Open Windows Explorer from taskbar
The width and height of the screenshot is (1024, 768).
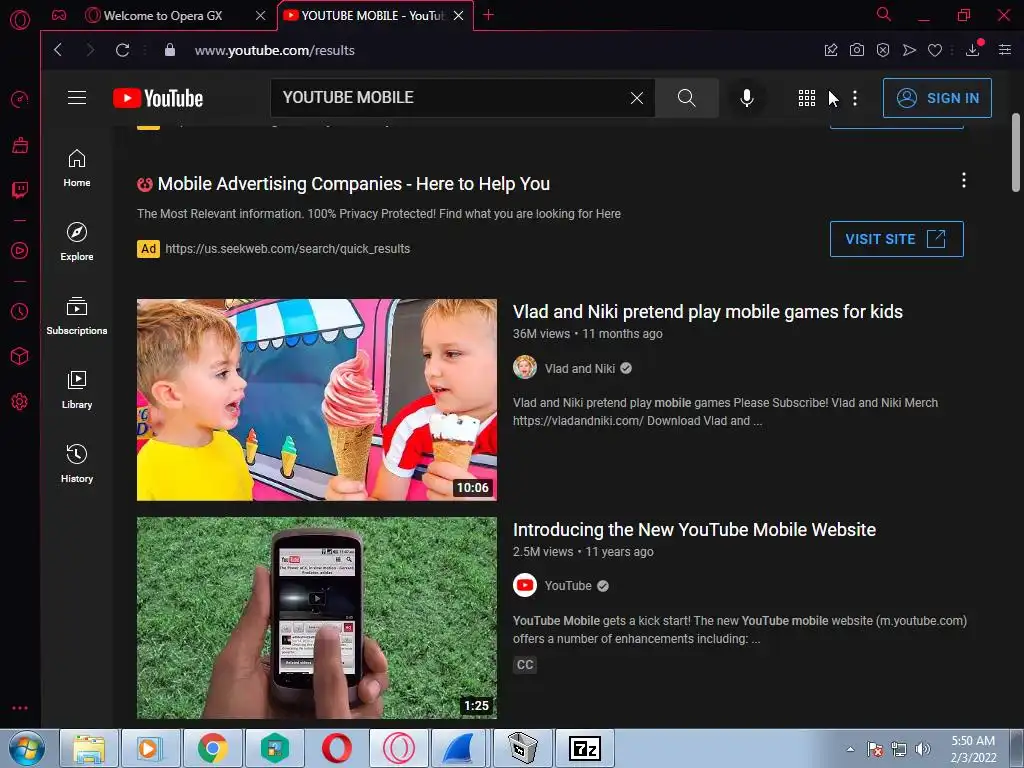[x=89, y=748]
